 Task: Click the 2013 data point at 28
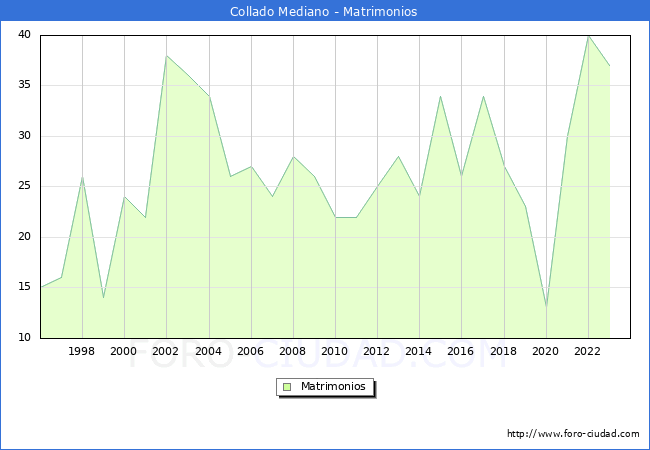(x=398, y=157)
